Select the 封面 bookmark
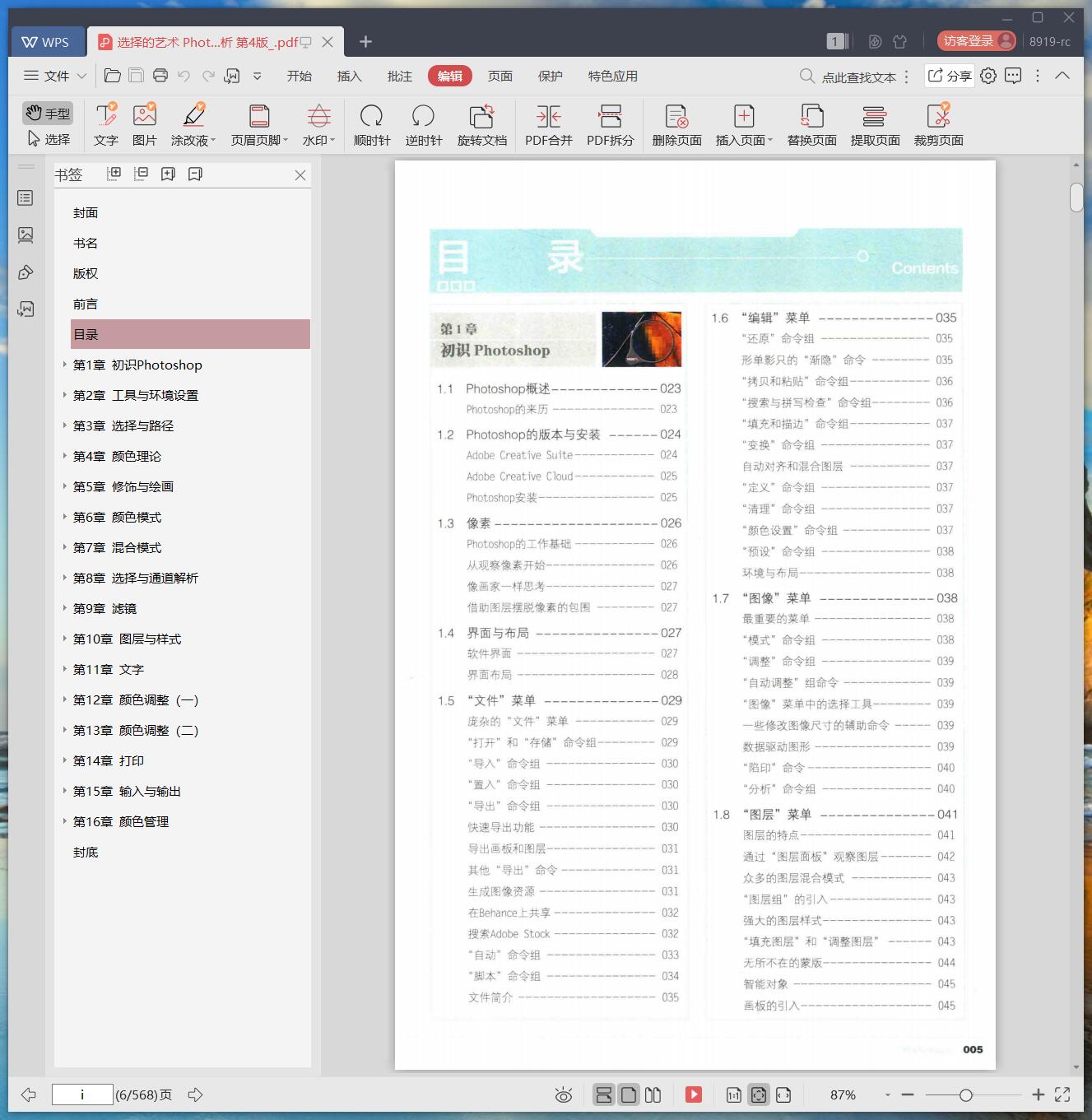Screen dimensions: 1092x1120 pyautogui.click(x=86, y=213)
